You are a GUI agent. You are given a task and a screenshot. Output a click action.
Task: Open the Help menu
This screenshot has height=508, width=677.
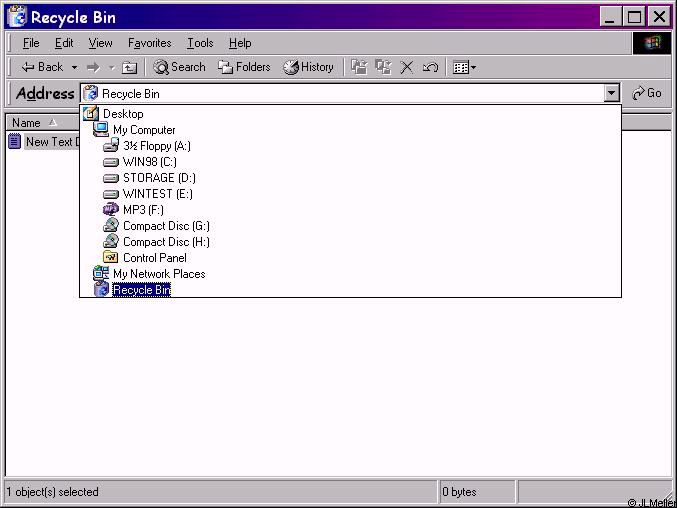tap(240, 43)
